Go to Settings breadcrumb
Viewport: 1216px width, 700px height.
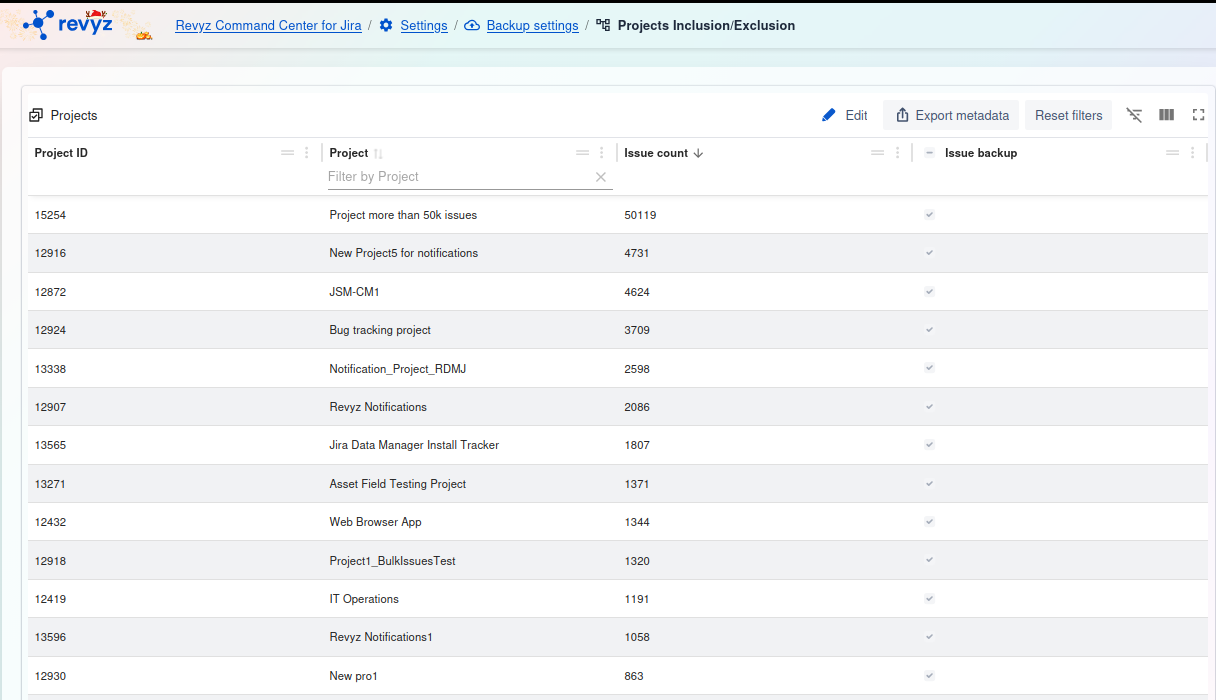(423, 25)
